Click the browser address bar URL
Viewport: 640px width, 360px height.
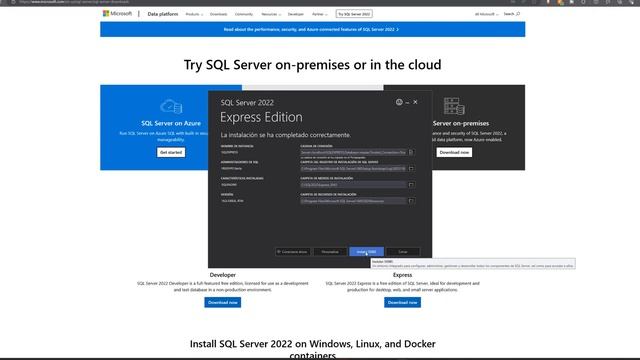tap(74, 2)
